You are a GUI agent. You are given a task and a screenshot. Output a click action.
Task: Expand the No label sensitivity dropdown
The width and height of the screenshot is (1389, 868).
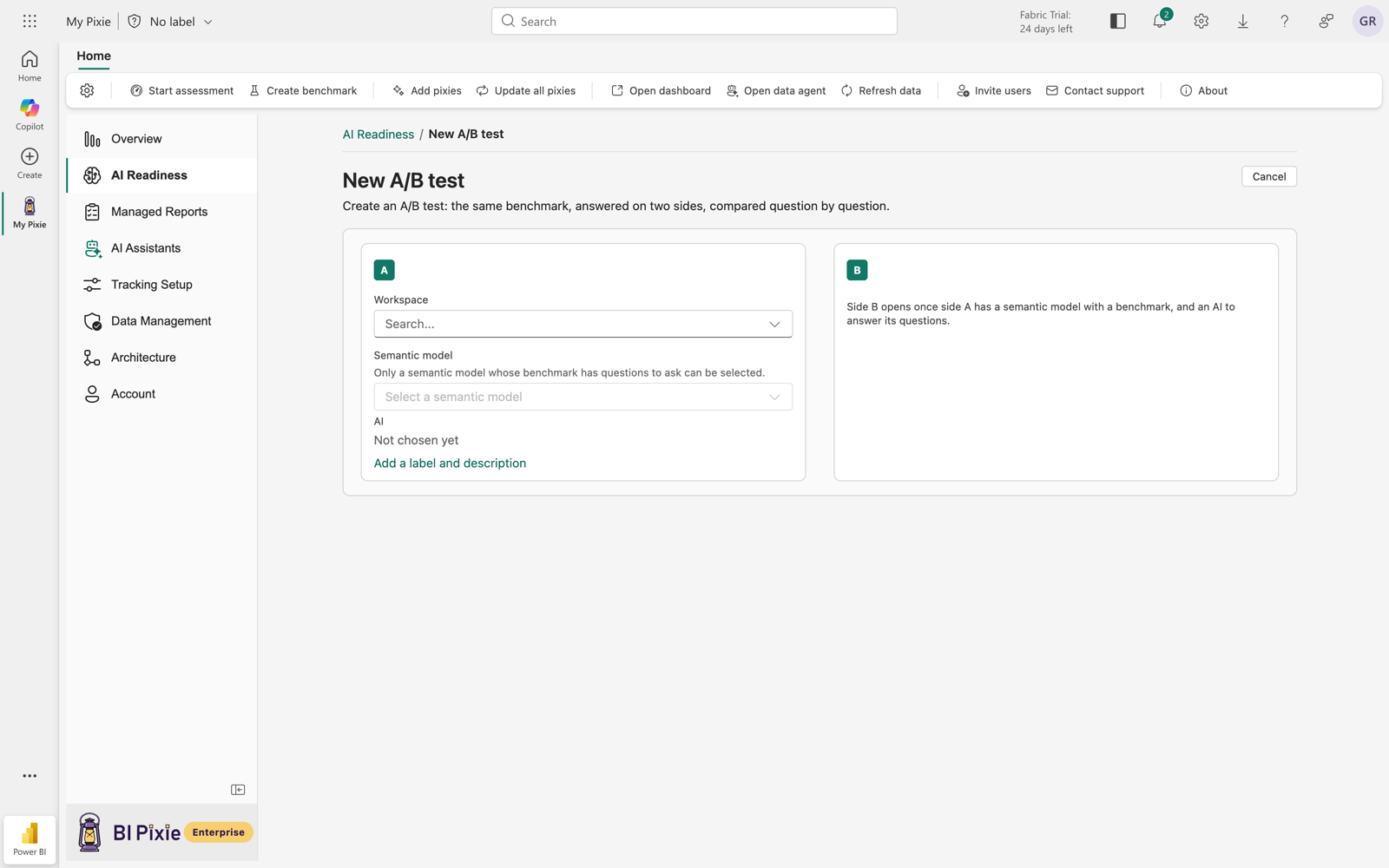(x=170, y=21)
